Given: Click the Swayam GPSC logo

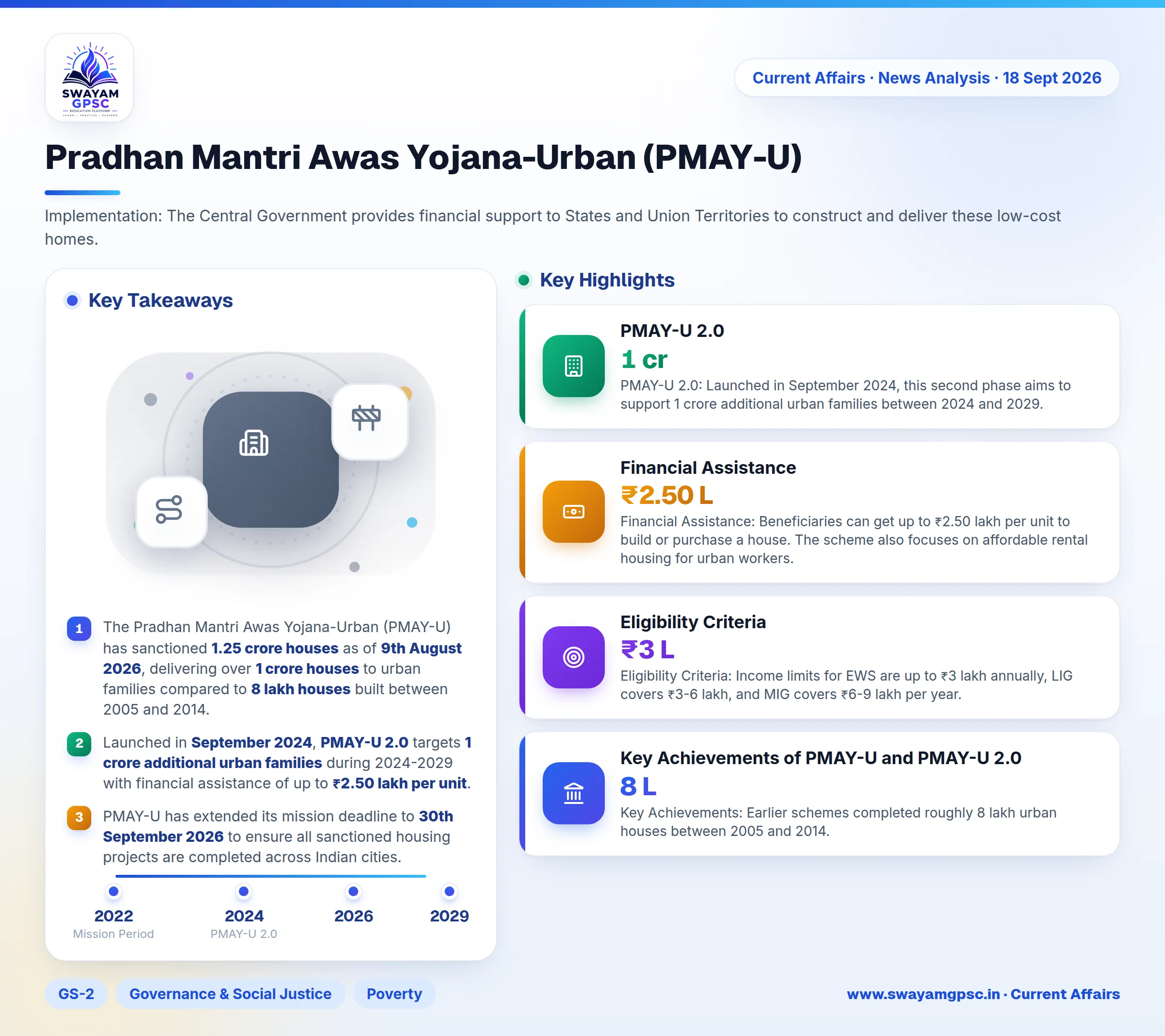Looking at the screenshot, I should pyautogui.click(x=89, y=78).
